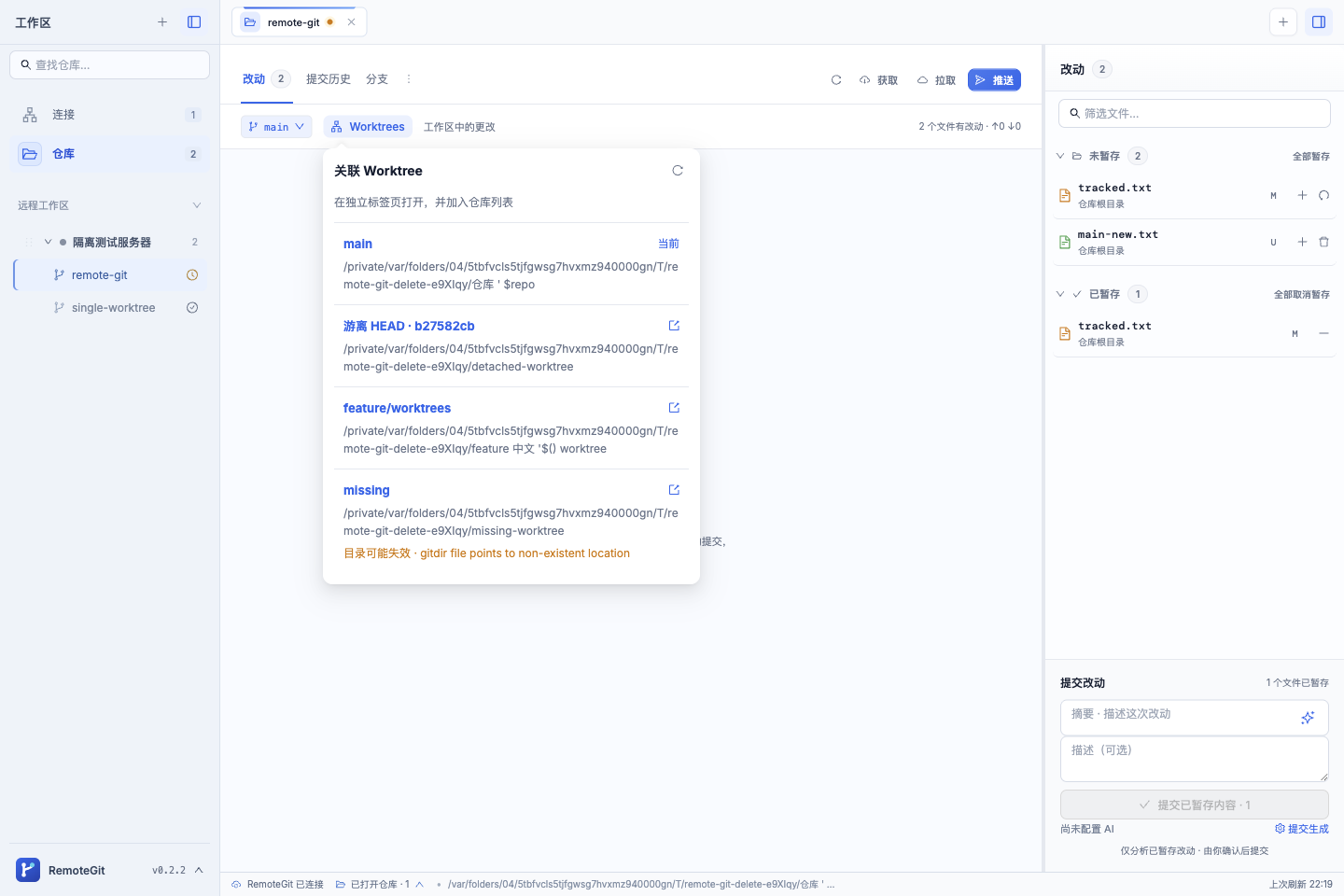Click the 推送 push button
This screenshot has height=896, width=1344.
[994, 80]
